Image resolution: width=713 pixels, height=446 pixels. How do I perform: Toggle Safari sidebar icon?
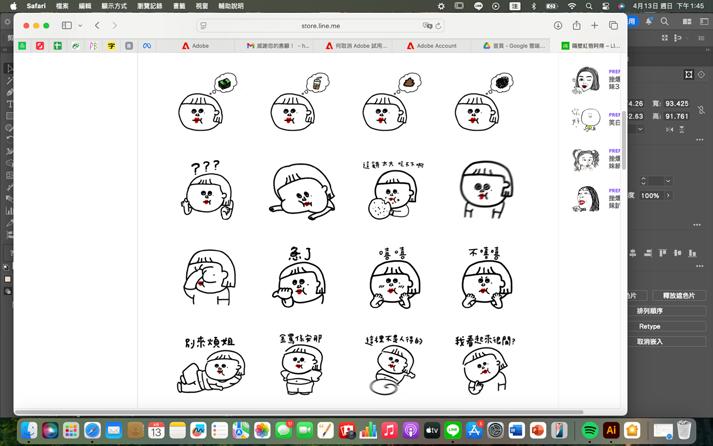[67, 25]
